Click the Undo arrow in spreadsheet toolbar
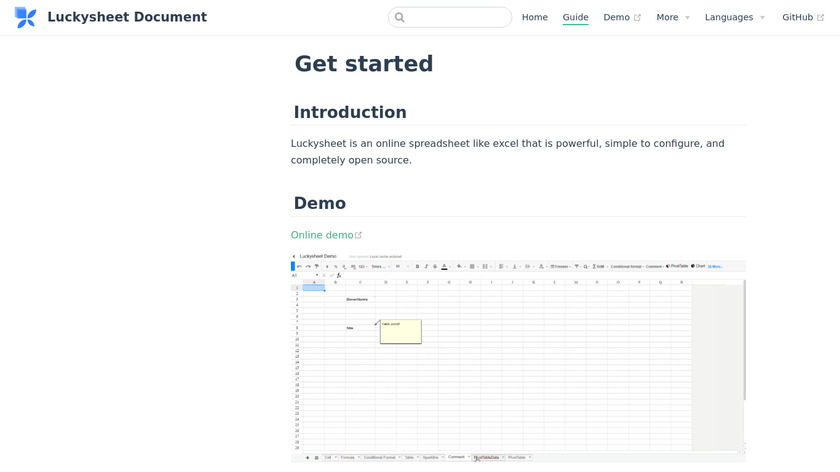 [298, 266]
